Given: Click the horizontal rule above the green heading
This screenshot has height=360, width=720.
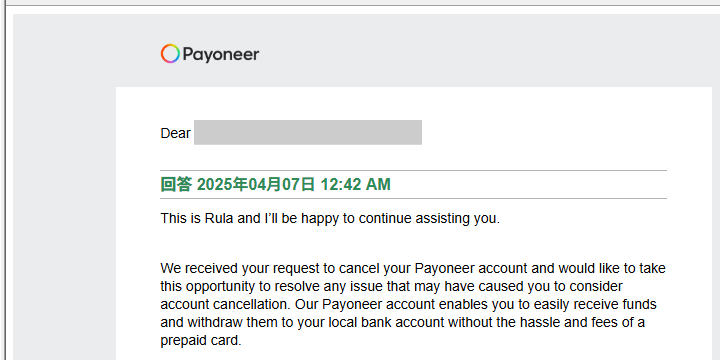Looking at the screenshot, I should [x=413, y=170].
